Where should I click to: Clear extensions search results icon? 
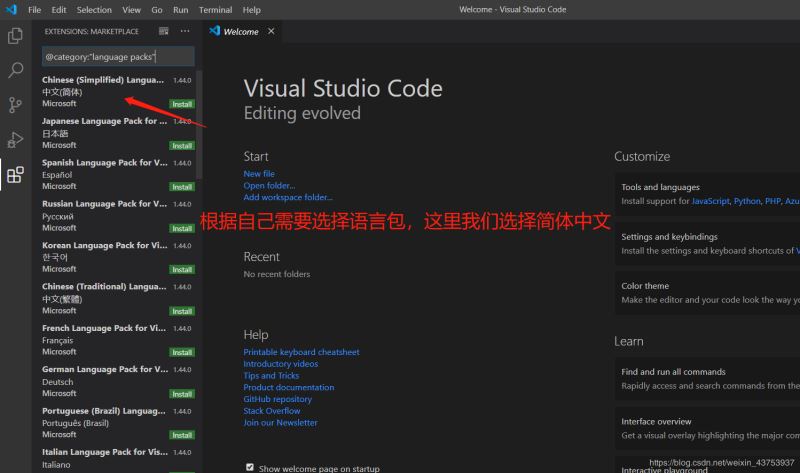164,31
